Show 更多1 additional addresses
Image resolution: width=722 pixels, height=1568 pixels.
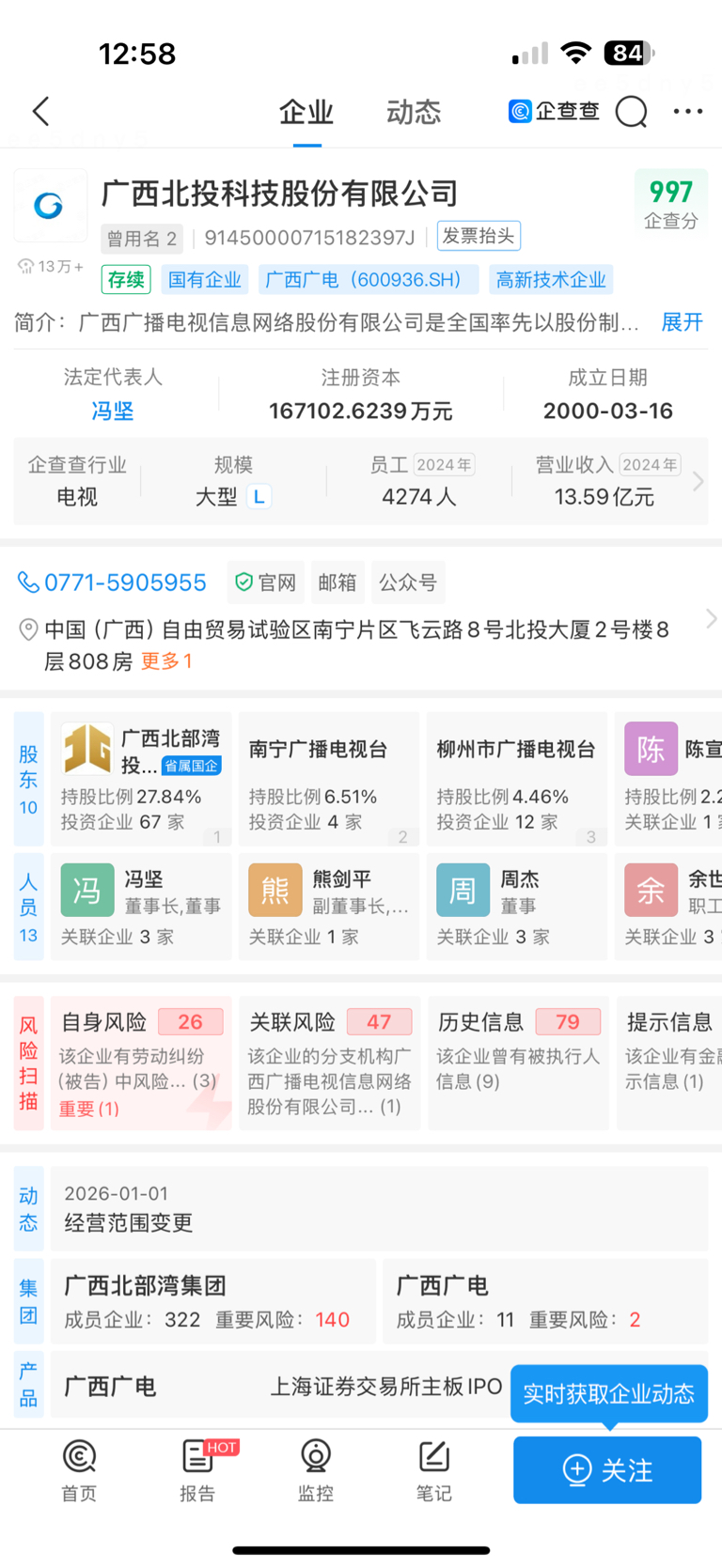click(166, 661)
